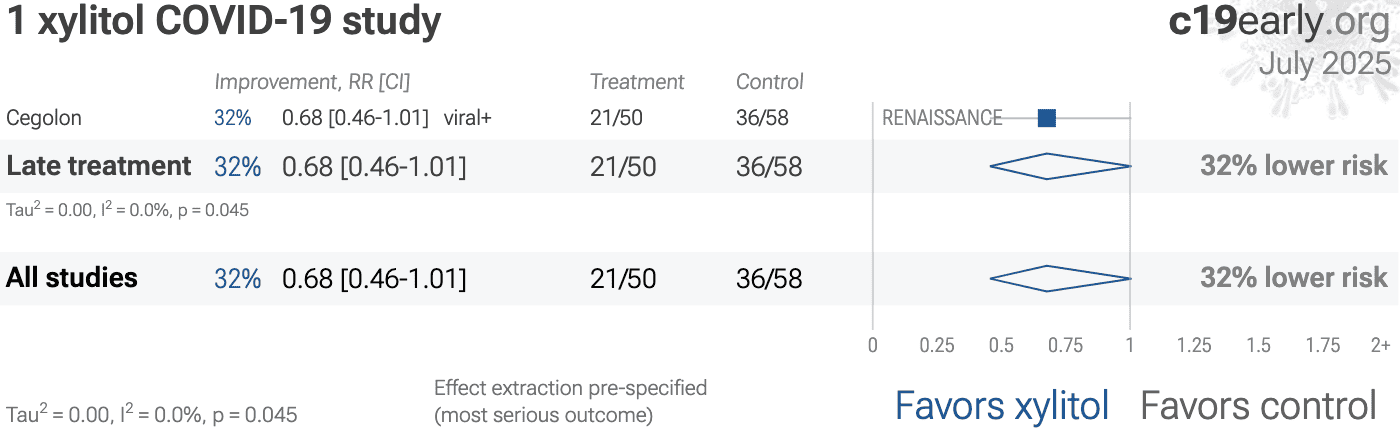The height and width of the screenshot is (429, 1400).
Task: Click the 1.25 axis tick label
Action: pyautogui.click(x=1194, y=346)
